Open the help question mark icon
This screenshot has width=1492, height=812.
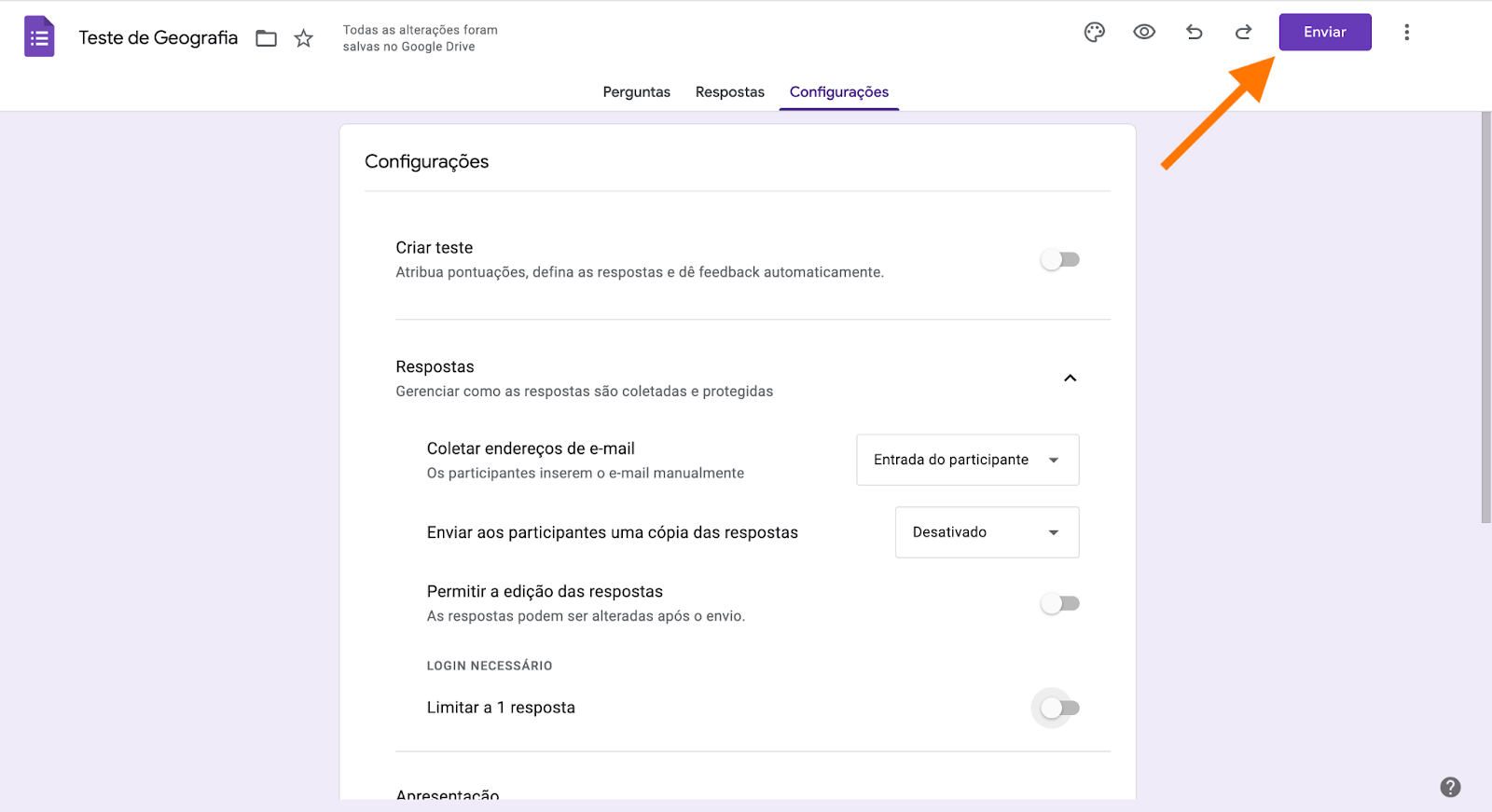coord(1450,787)
